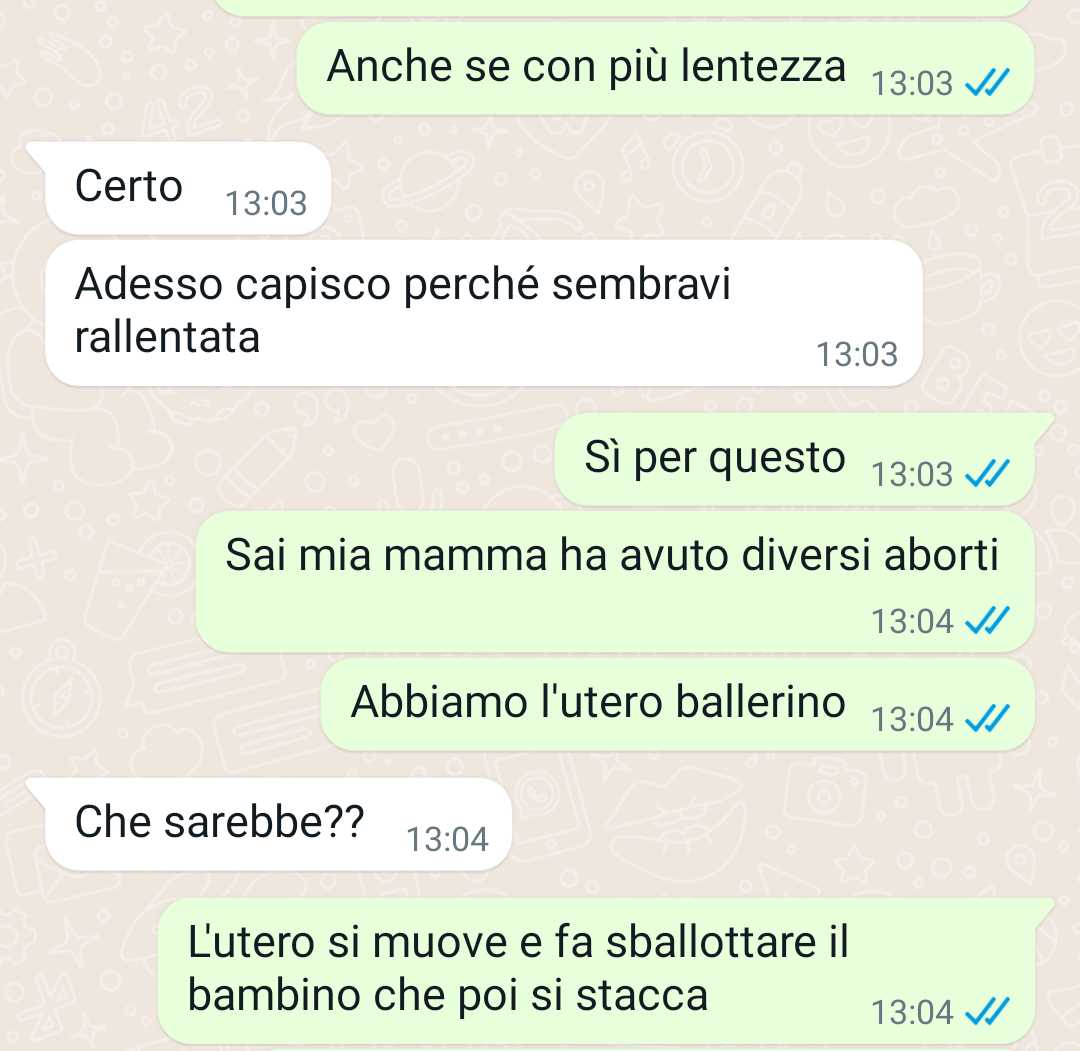Click the 13:04 time on 'Abbiamo l'utero ballerino'

tap(912, 720)
